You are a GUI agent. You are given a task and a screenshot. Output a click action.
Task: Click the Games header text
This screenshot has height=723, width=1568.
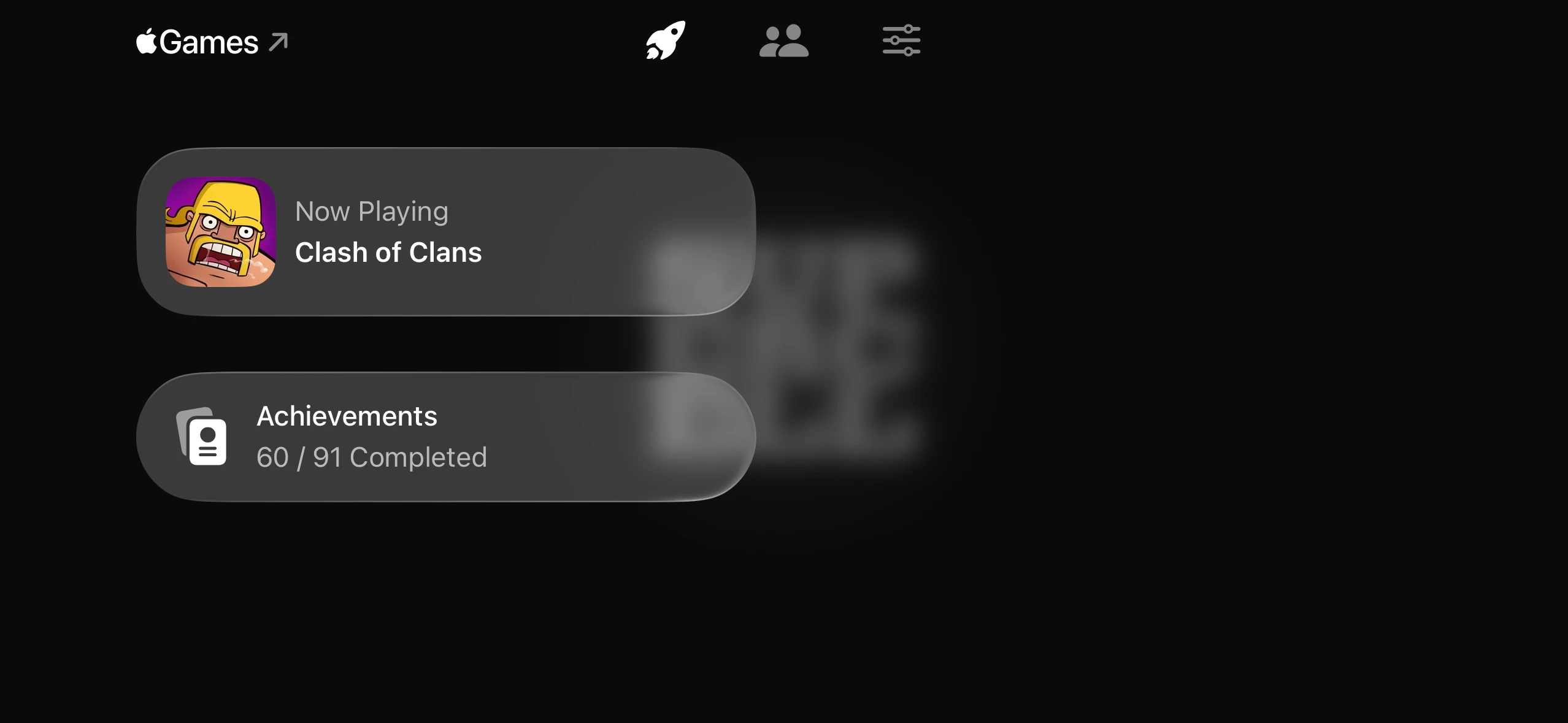(x=209, y=42)
